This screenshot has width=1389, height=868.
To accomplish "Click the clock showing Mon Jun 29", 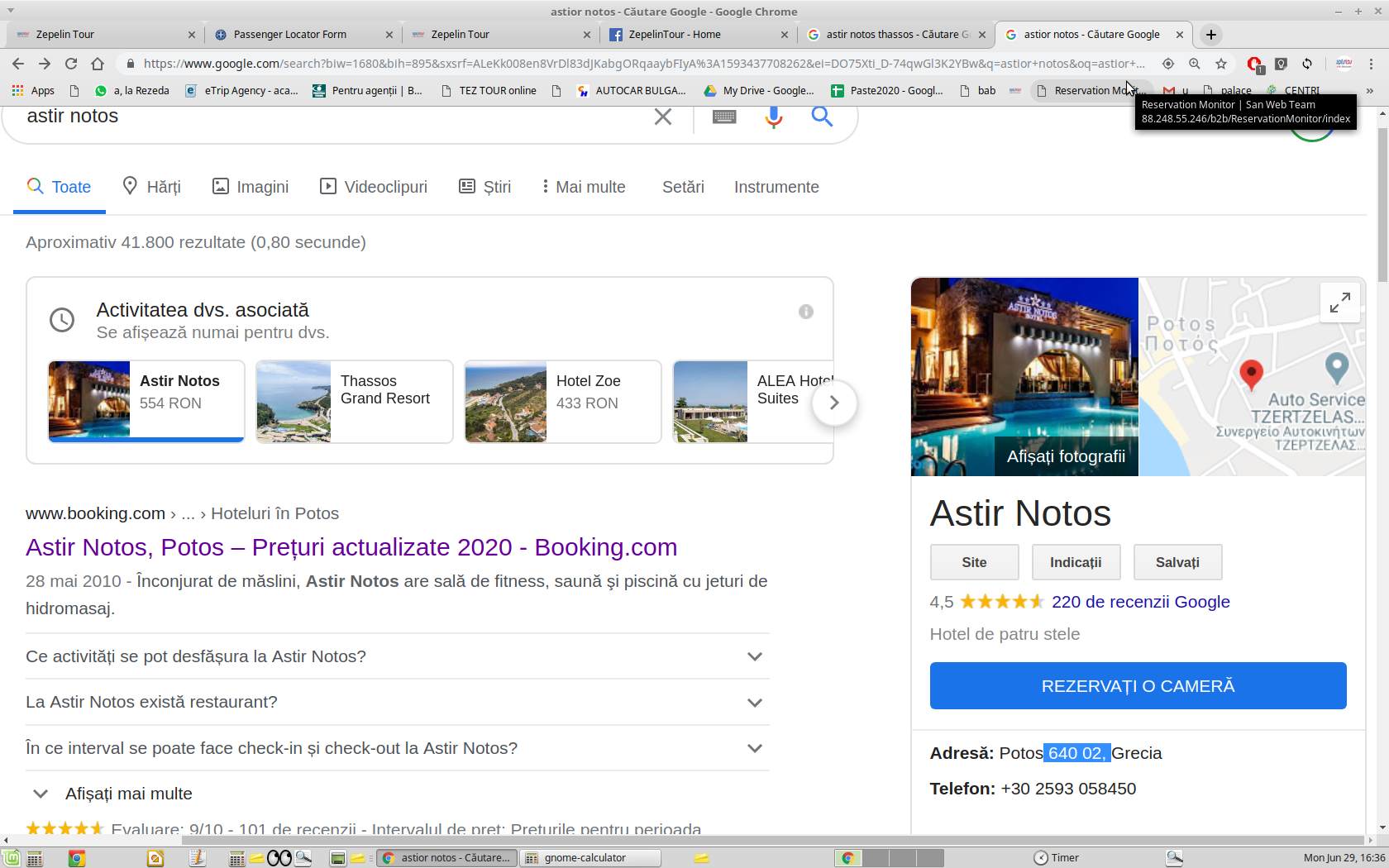I will pyautogui.click(x=1344, y=858).
